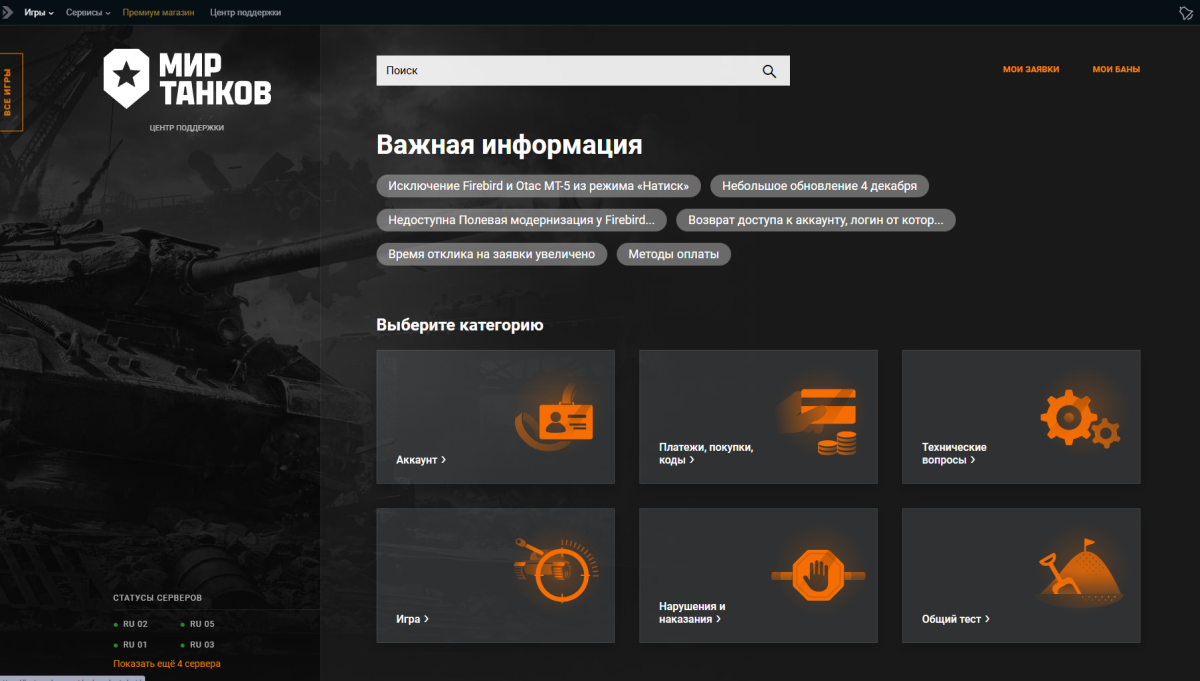The width and height of the screenshot is (1200, 681).
Task: Expand the Сервисы dropdown menu
Action: pyautogui.click(x=88, y=13)
